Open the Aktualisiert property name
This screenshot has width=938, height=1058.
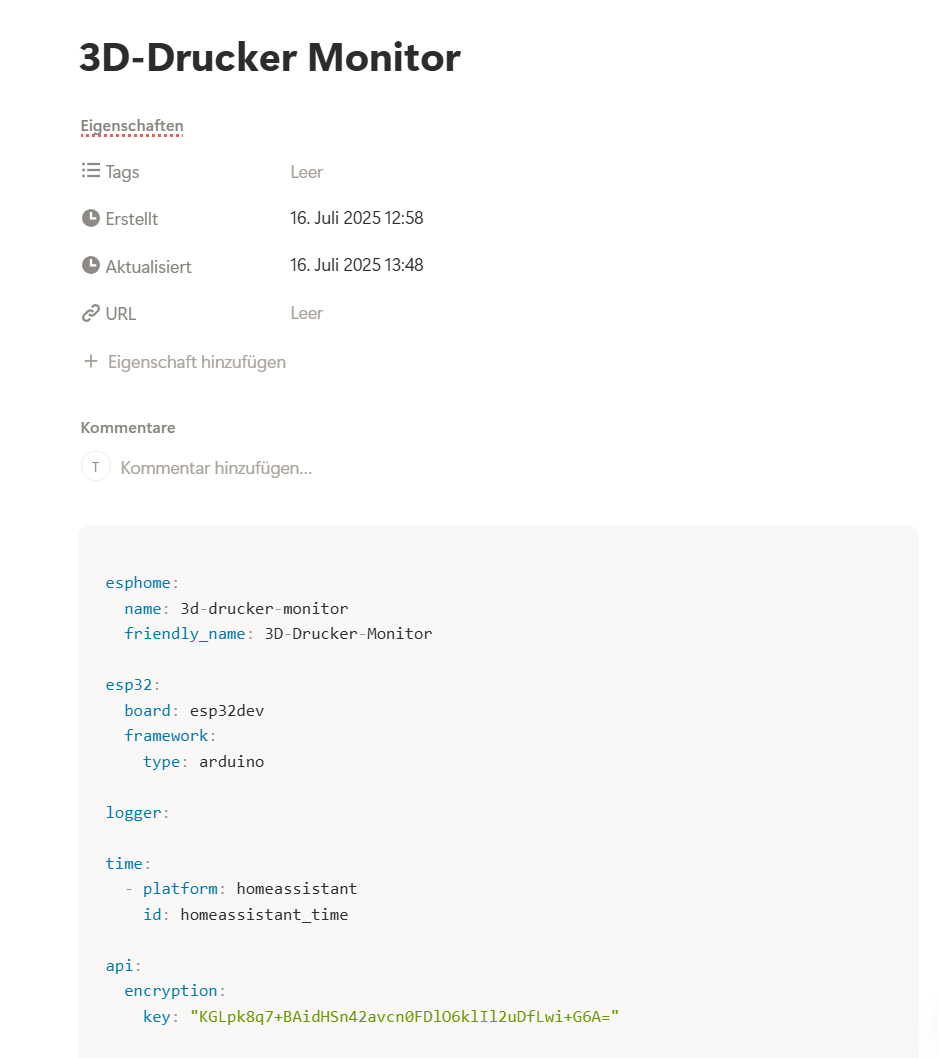(x=148, y=267)
